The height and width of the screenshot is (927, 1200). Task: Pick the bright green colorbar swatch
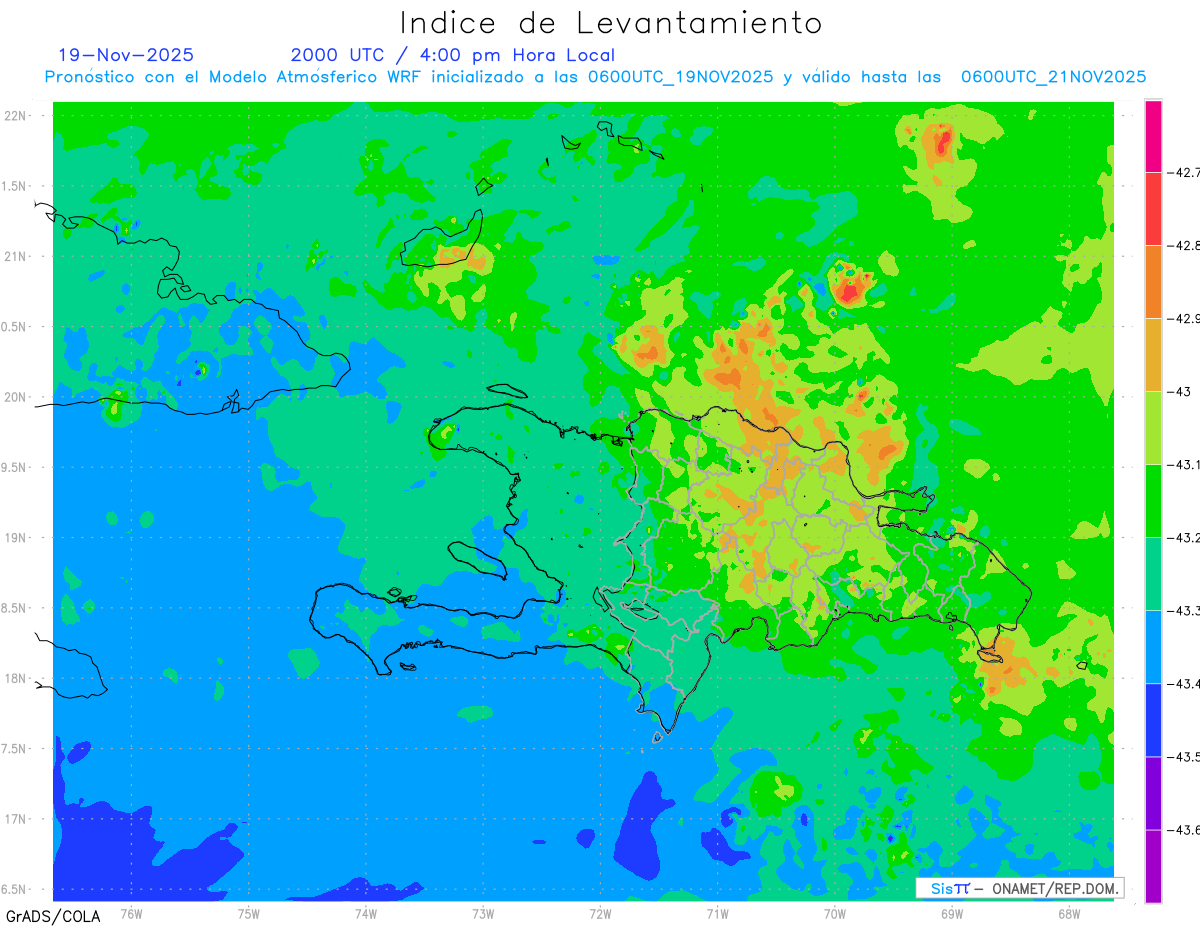click(1153, 501)
